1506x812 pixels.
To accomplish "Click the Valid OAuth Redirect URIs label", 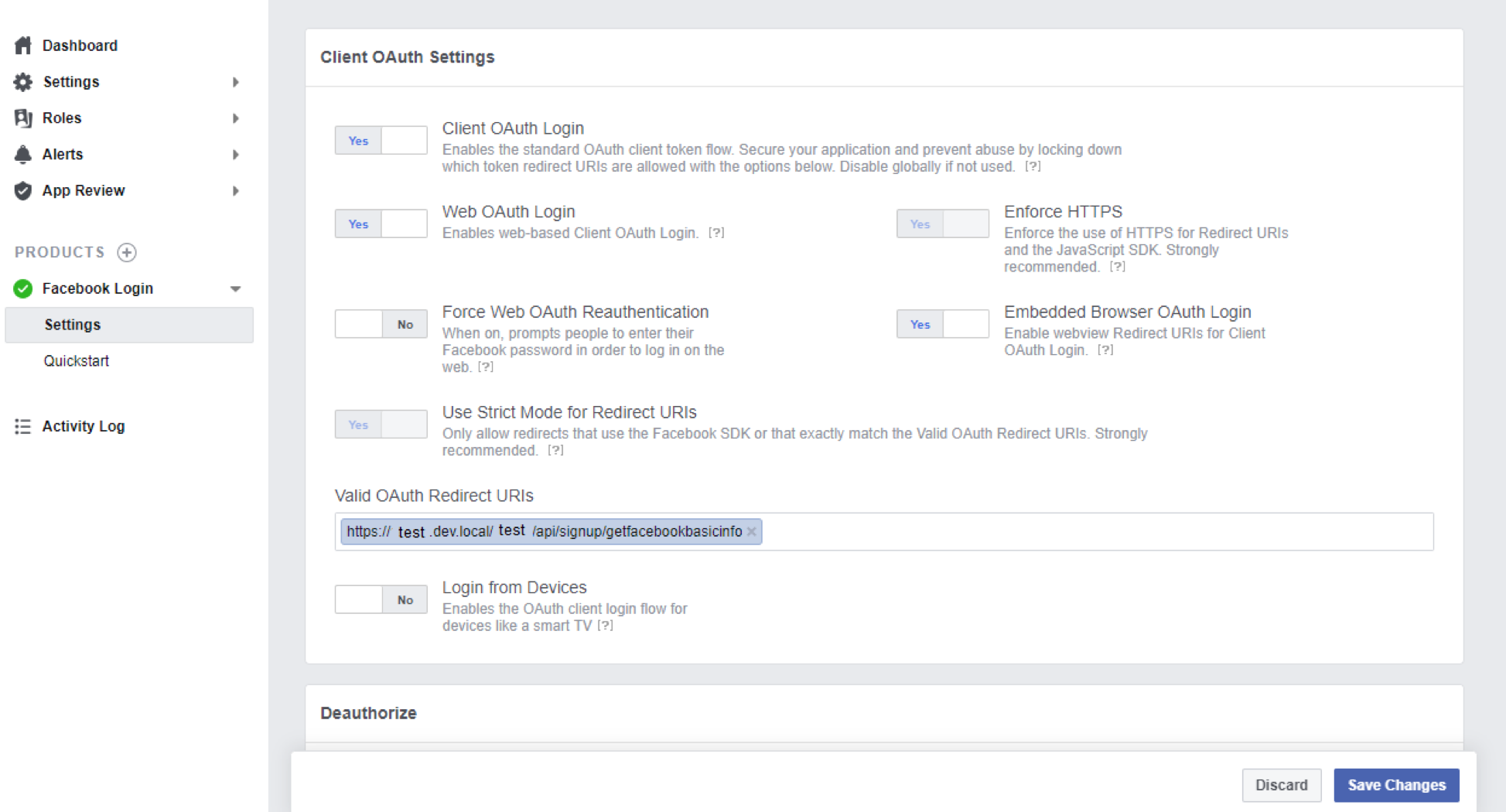I will point(434,496).
